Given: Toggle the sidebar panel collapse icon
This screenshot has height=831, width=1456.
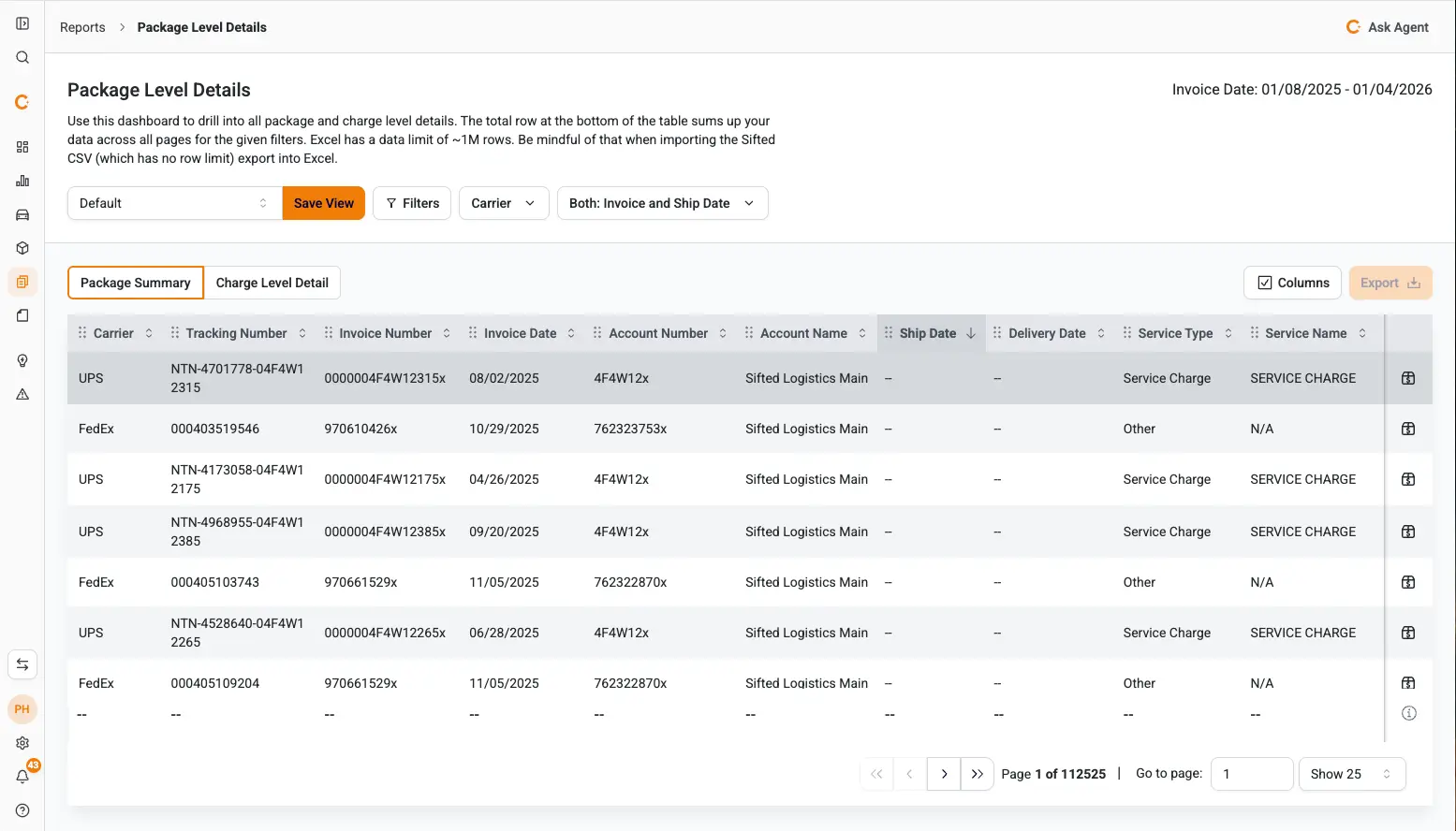Looking at the screenshot, I should click(22, 23).
